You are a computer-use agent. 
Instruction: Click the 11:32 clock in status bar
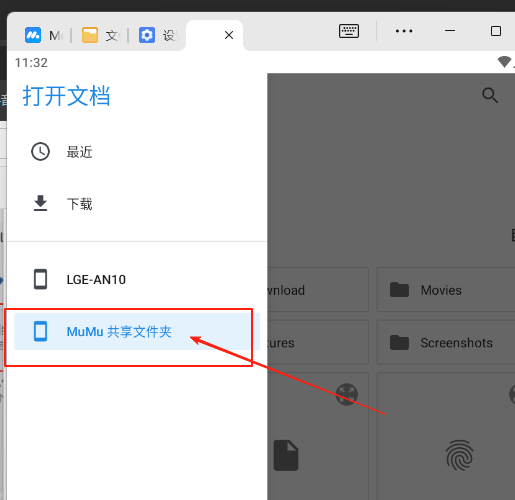tap(31, 63)
